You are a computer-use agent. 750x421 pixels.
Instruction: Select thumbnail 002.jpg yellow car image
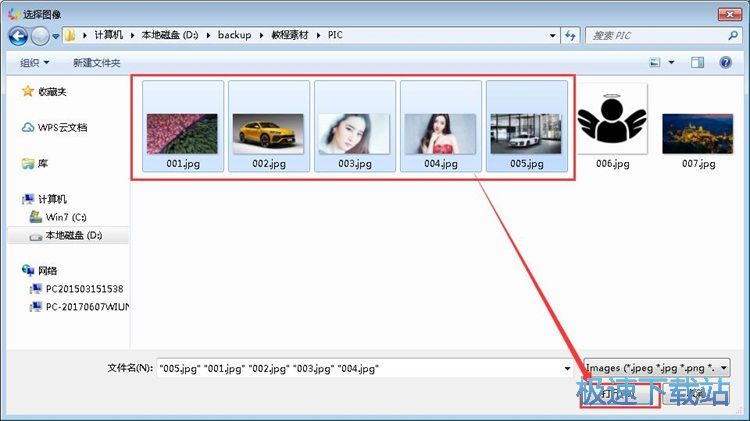(x=268, y=133)
